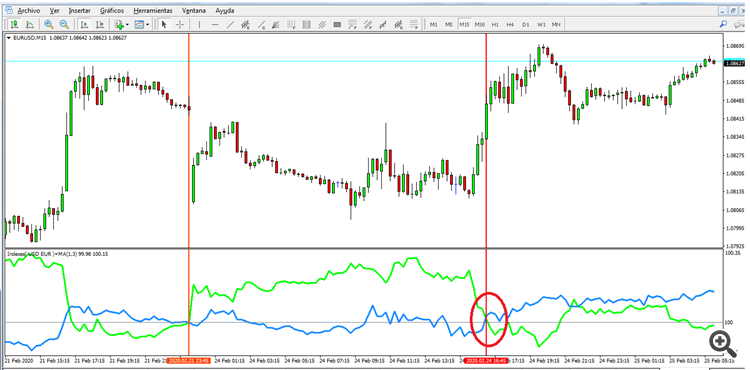Click the 100.35 indicator scale value
750x370 pixels.
[733, 252]
